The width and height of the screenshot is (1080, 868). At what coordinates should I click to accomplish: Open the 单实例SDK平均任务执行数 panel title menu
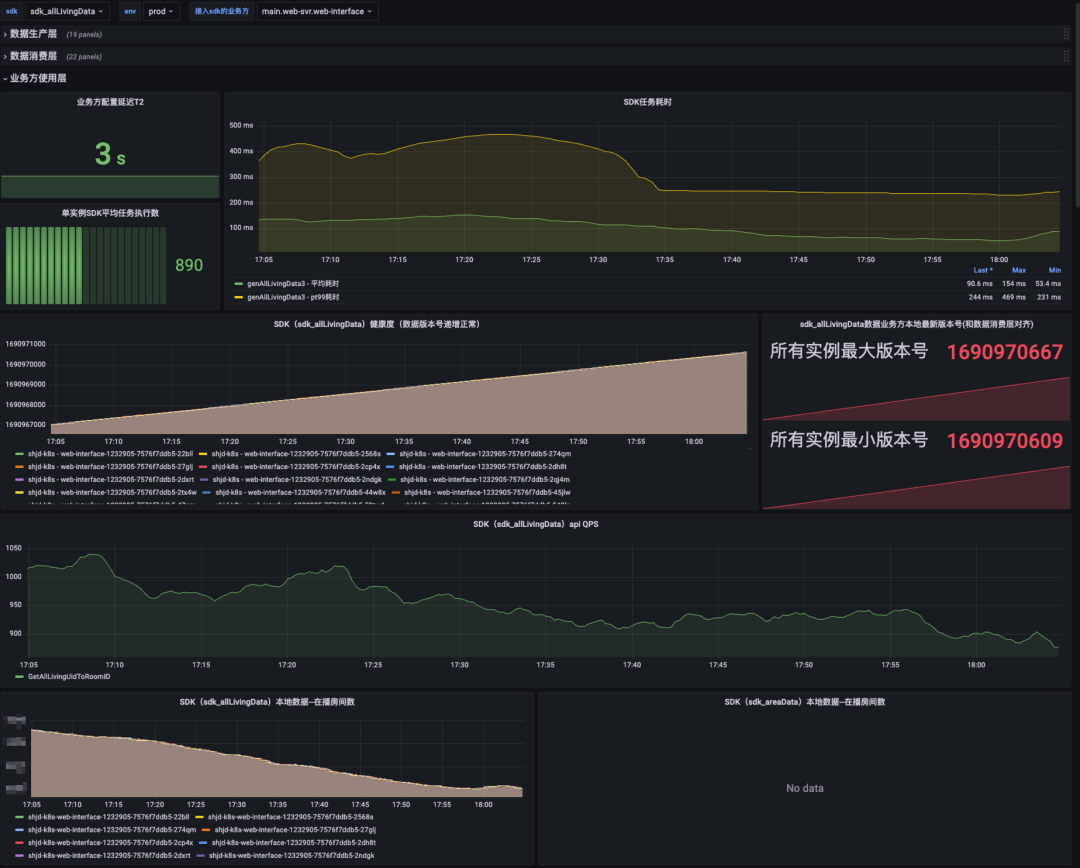pos(110,213)
